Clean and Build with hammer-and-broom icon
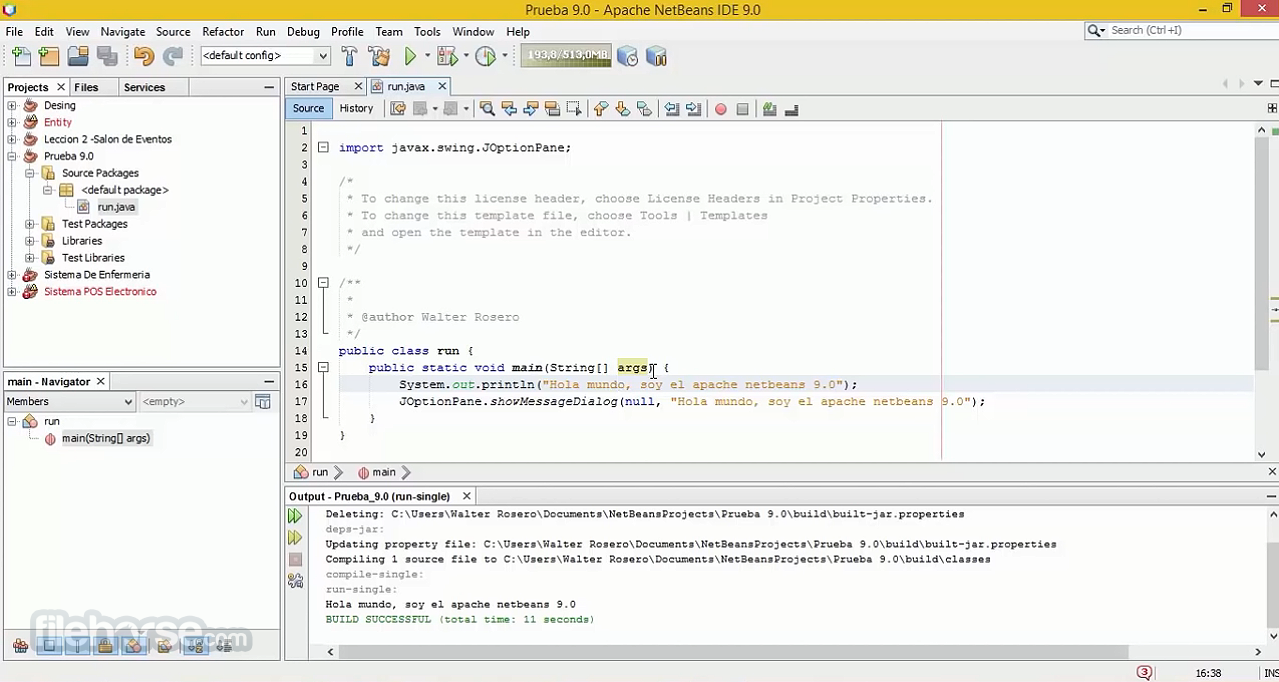The width and height of the screenshot is (1279, 682). coord(379,57)
